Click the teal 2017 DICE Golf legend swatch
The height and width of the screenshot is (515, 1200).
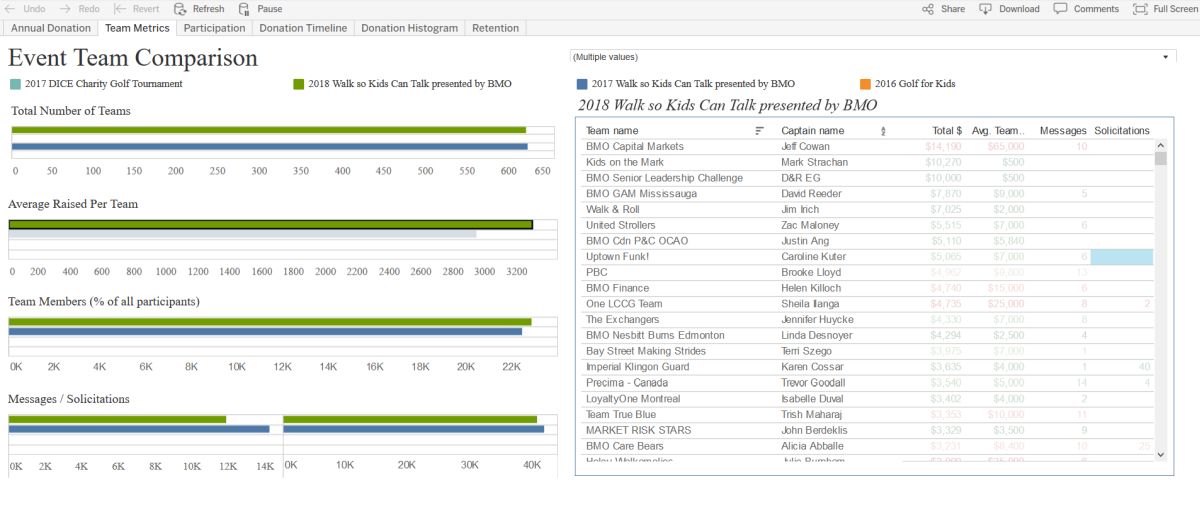tap(14, 84)
